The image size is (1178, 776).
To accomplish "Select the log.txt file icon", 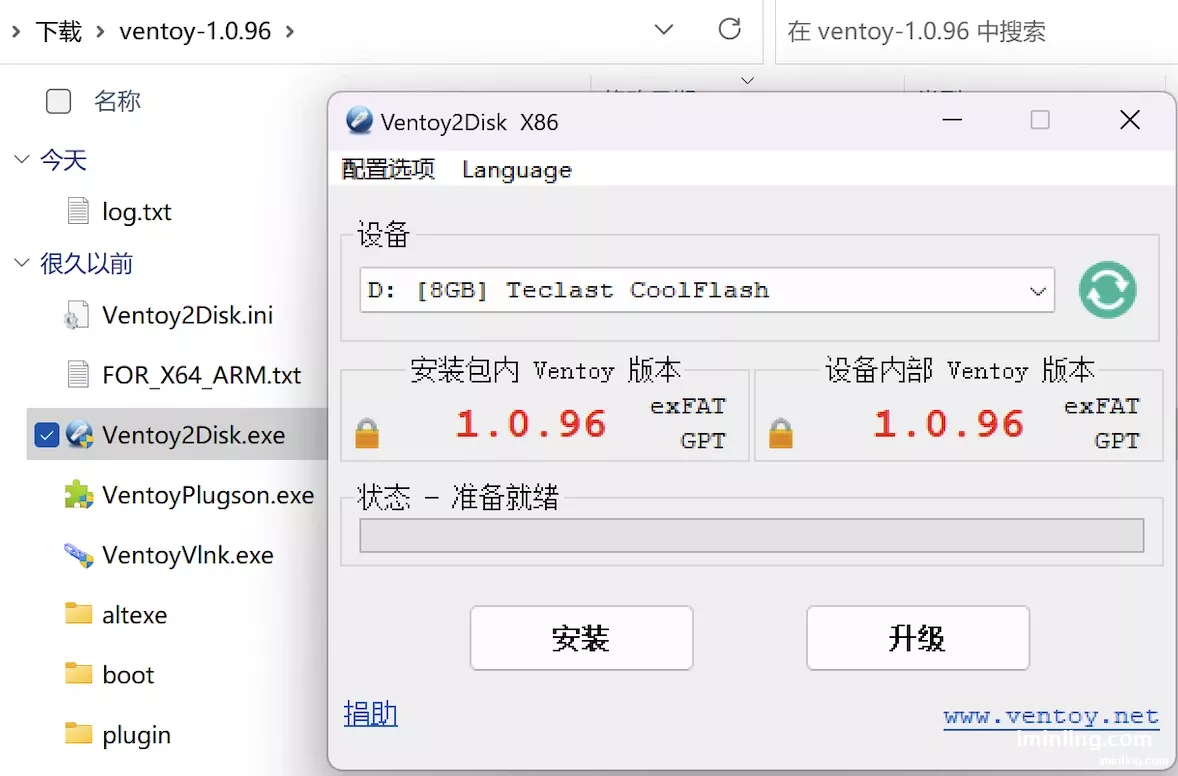I will [78, 211].
